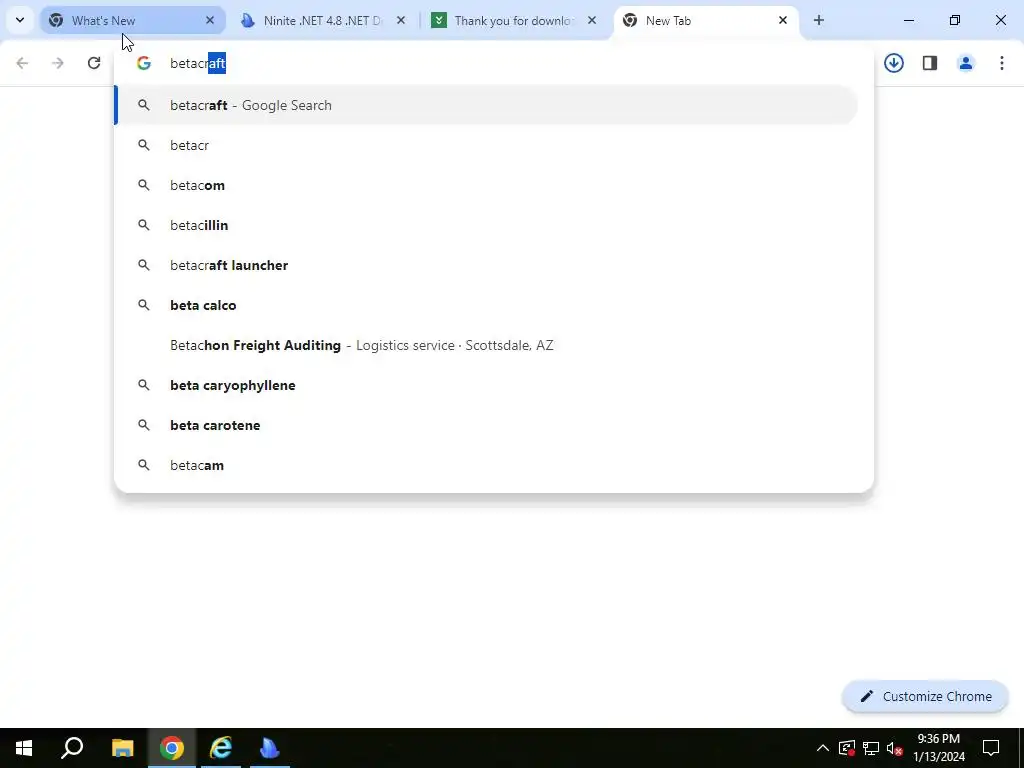Choose 'beta caryophyllene' suggestion
The width and height of the screenshot is (1024, 768).
pos(487,385)
